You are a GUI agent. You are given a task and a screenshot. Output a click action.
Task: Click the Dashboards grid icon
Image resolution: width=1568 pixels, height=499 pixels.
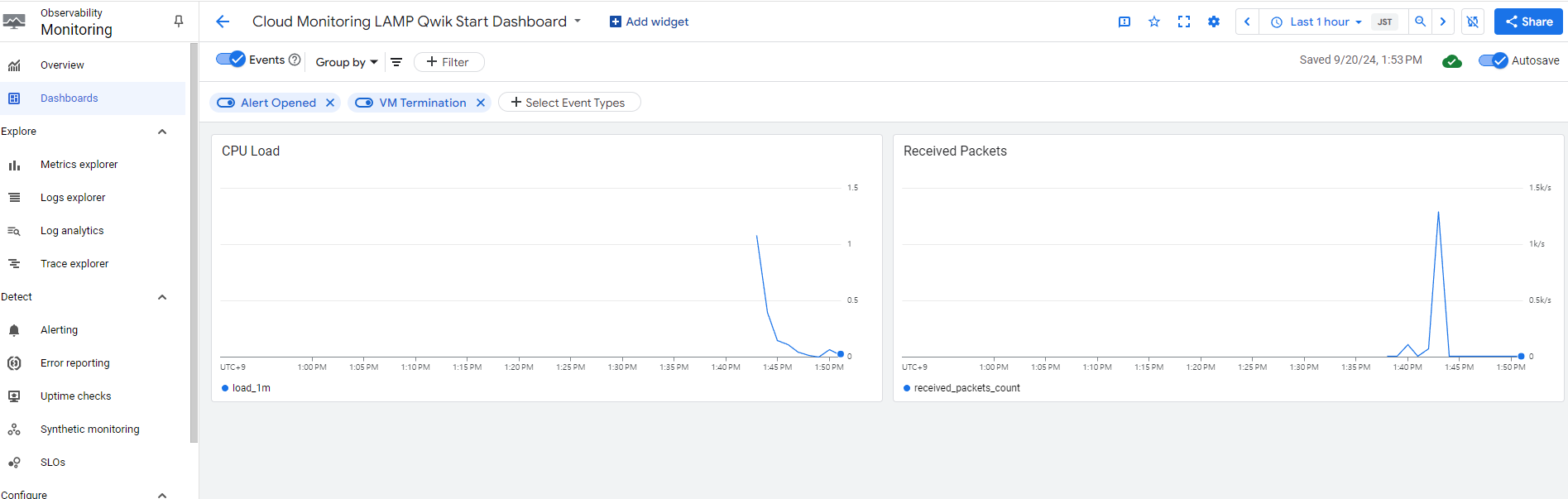click(x=14, y=98)
